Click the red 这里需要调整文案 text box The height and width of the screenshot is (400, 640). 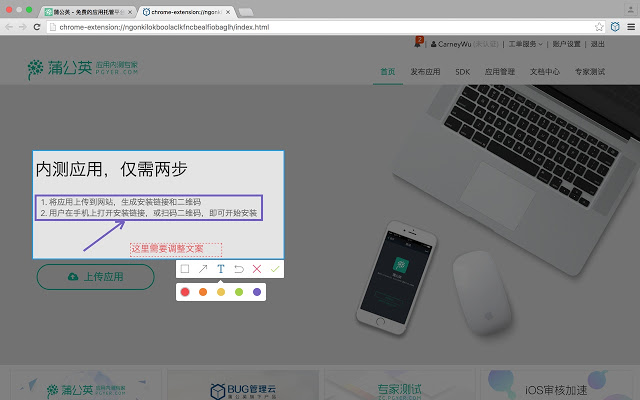[x=176, y=249]
